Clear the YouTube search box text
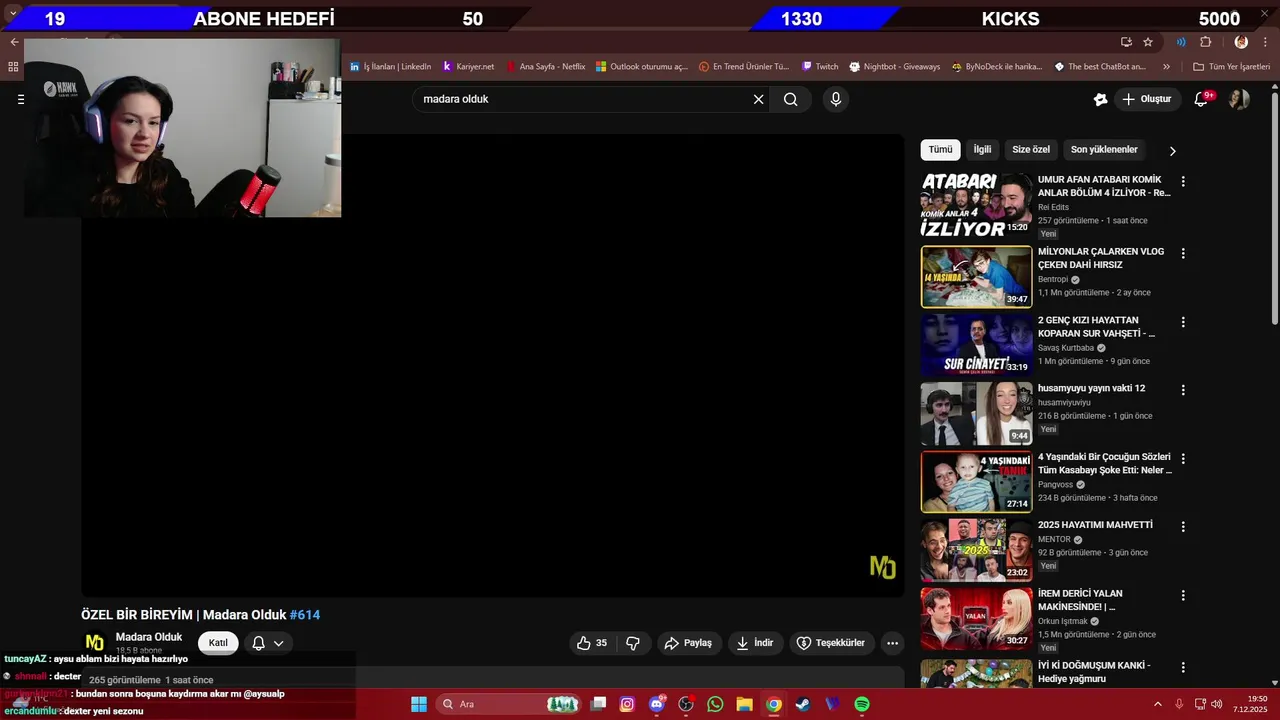 tap(758, 99)
